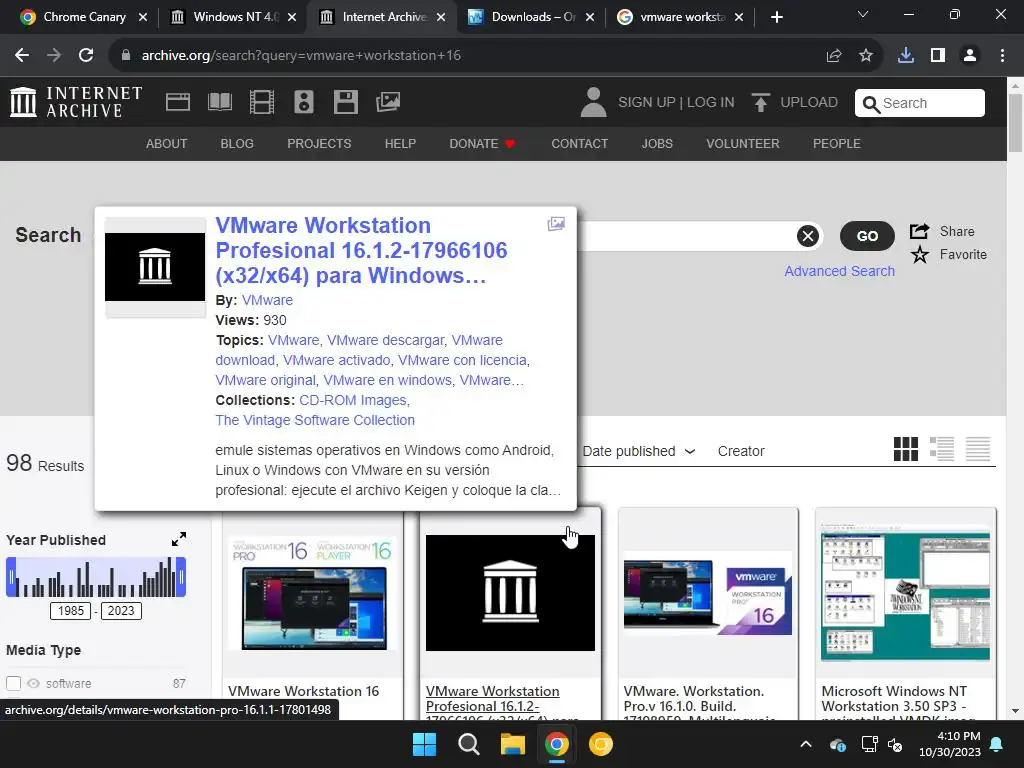Open the ABOUT menu item
Image resolution: width=1024 pixels, height=768 pixels.
167,144
